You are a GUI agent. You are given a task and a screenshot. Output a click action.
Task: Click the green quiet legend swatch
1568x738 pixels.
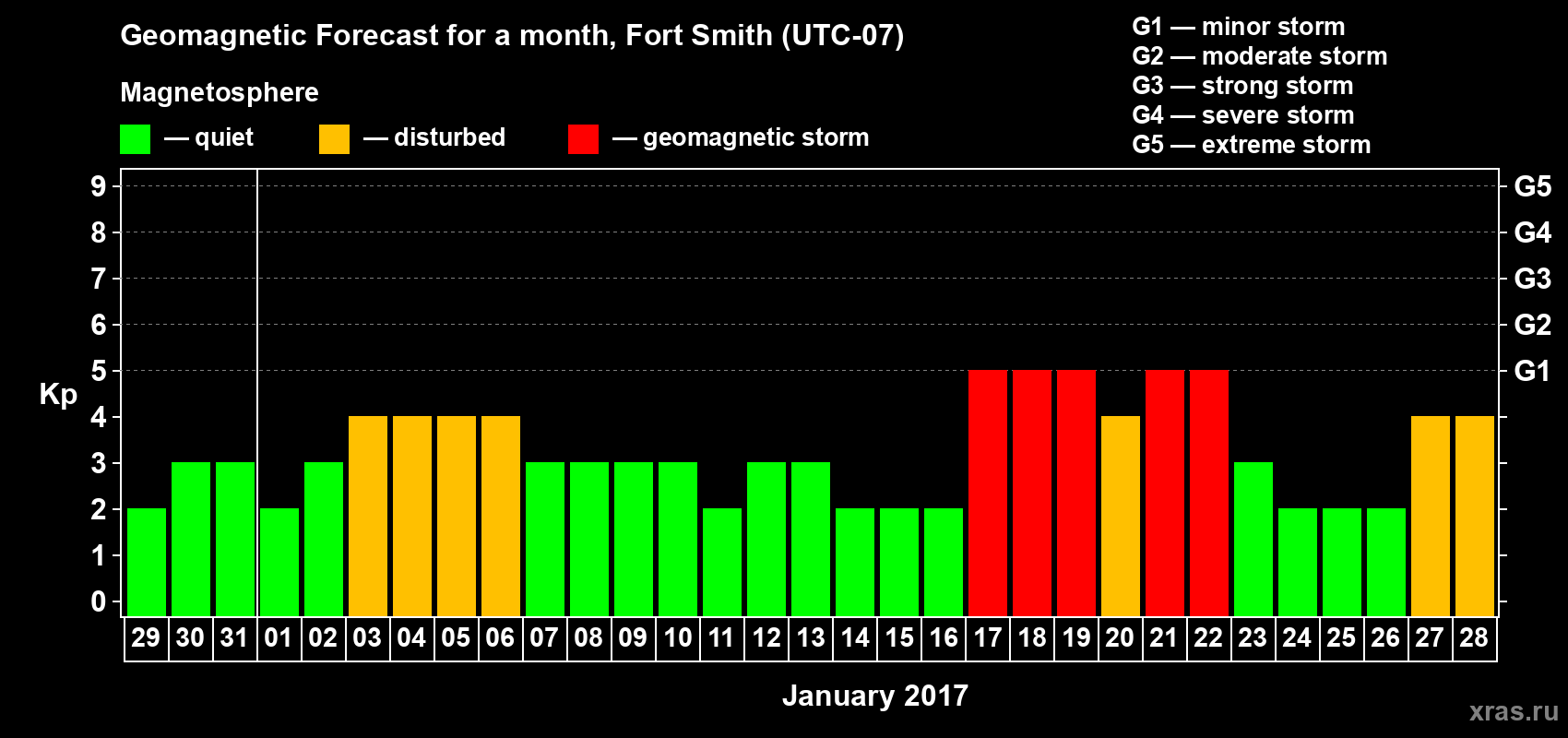[x=135, y=139]
